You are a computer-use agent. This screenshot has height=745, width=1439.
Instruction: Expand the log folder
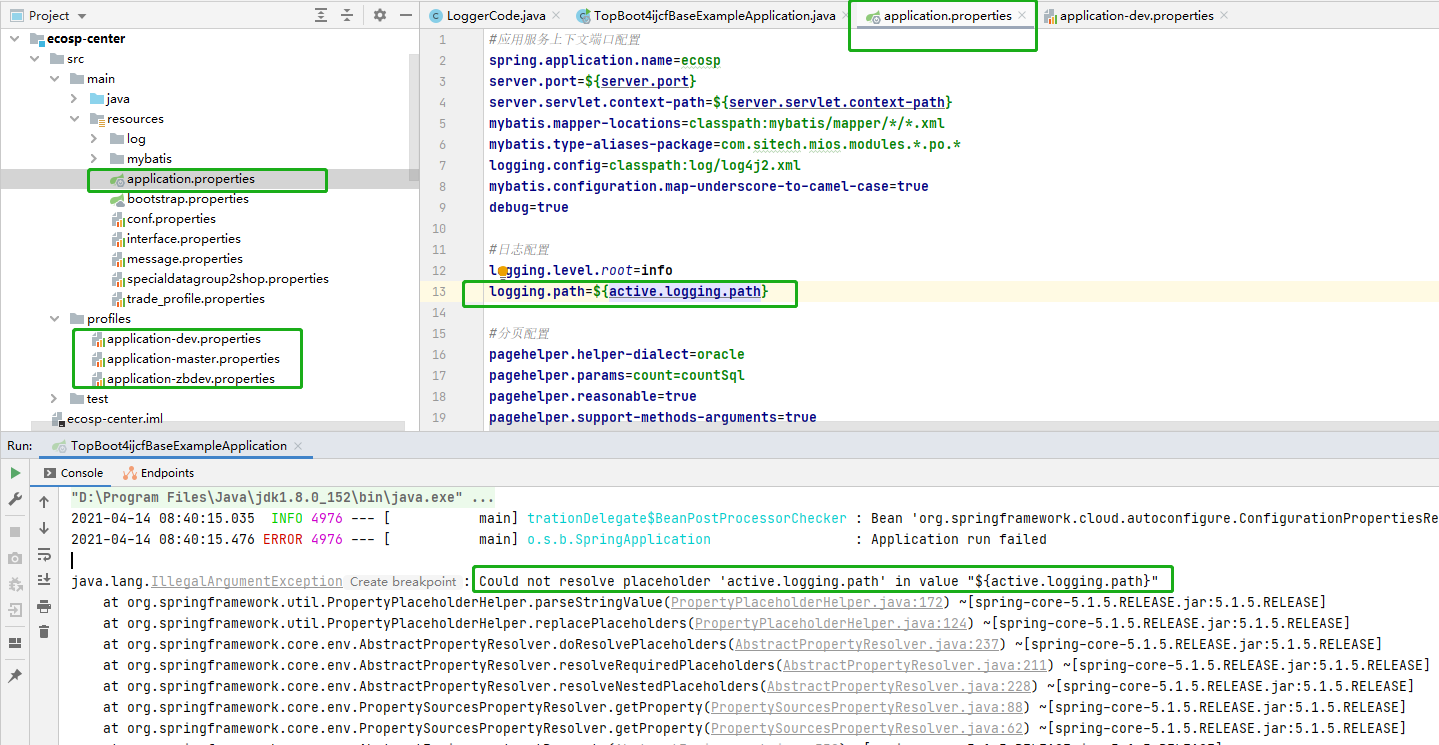click(x=95, y=139)
